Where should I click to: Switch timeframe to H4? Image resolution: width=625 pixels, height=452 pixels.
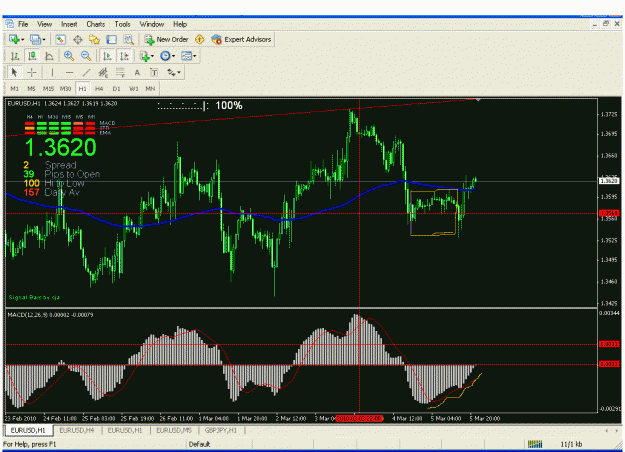(x=99, y=88)
